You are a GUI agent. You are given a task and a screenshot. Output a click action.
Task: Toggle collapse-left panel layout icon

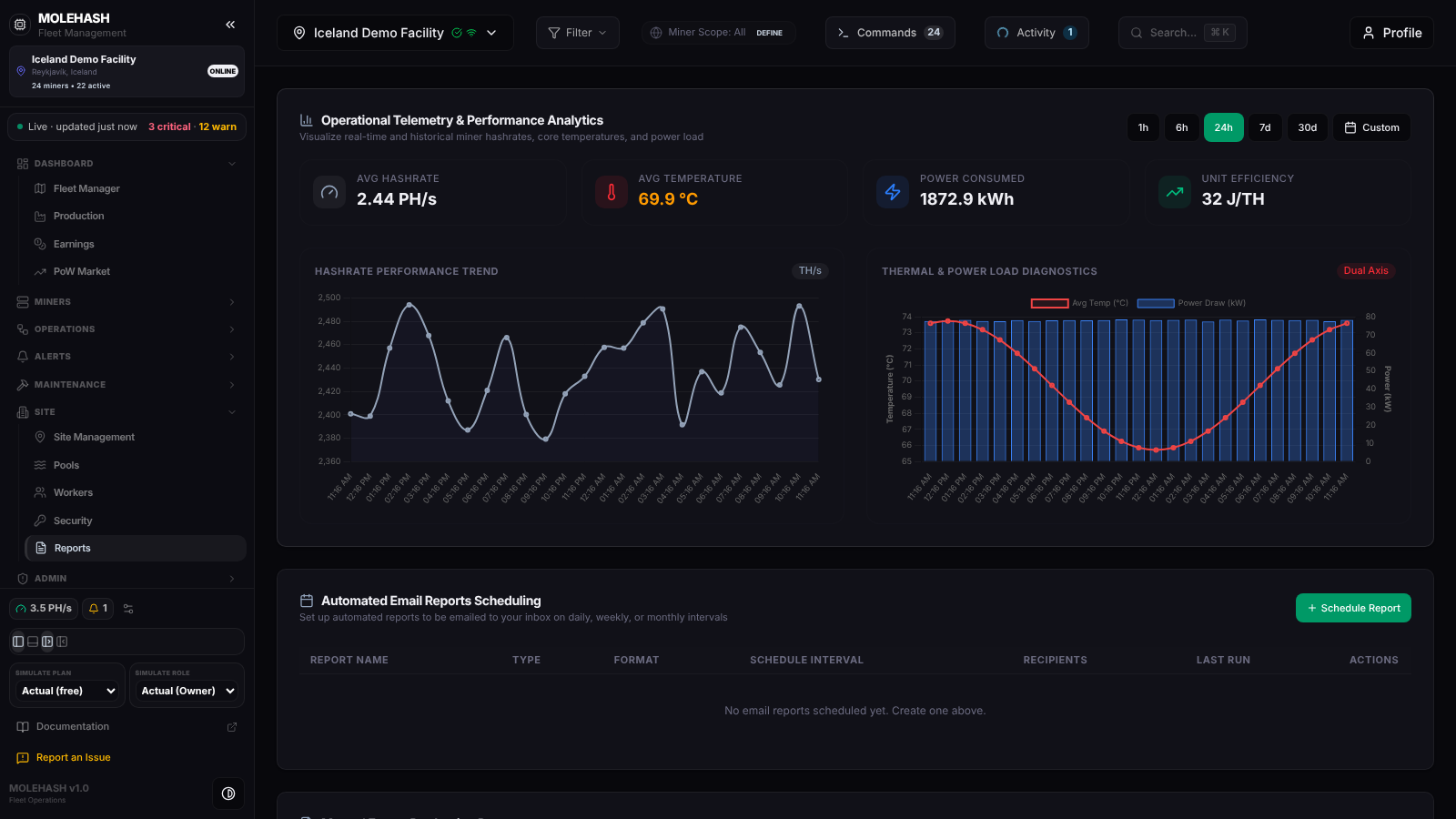click(x=62, y=642)
